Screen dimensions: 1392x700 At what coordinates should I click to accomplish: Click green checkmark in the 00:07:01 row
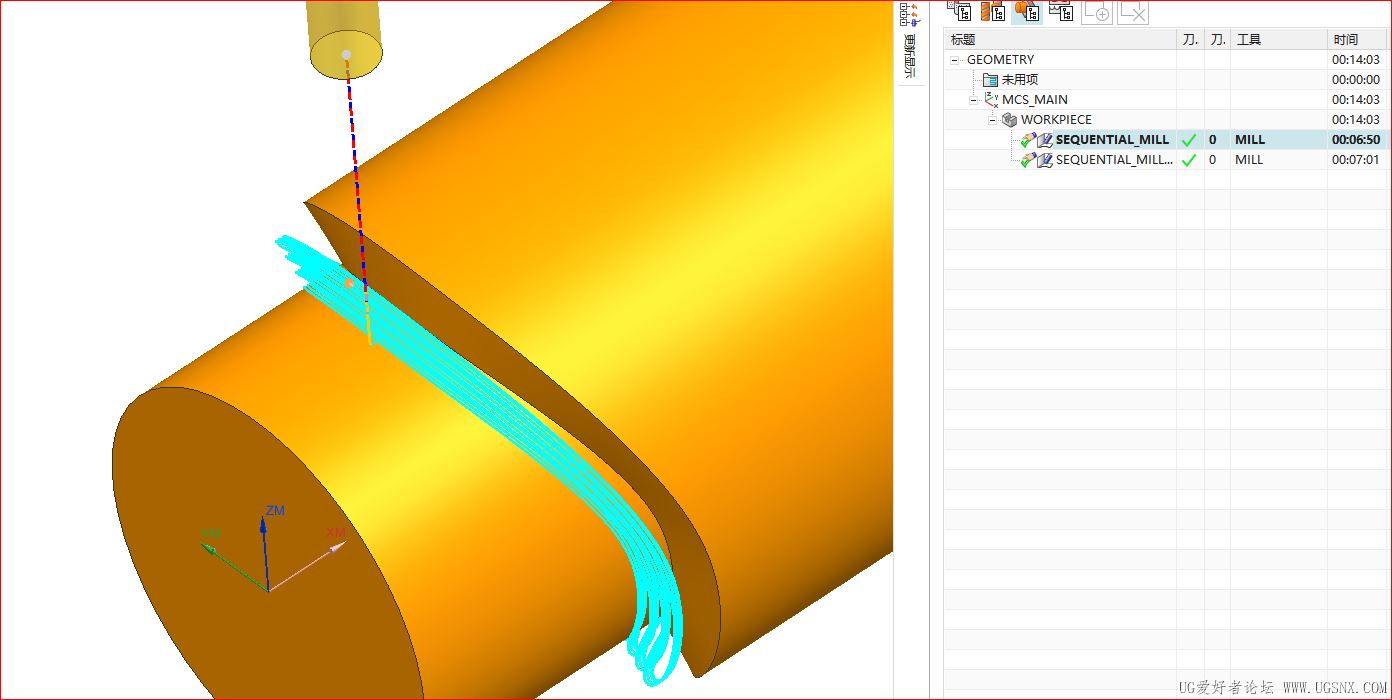point(1189,160)
